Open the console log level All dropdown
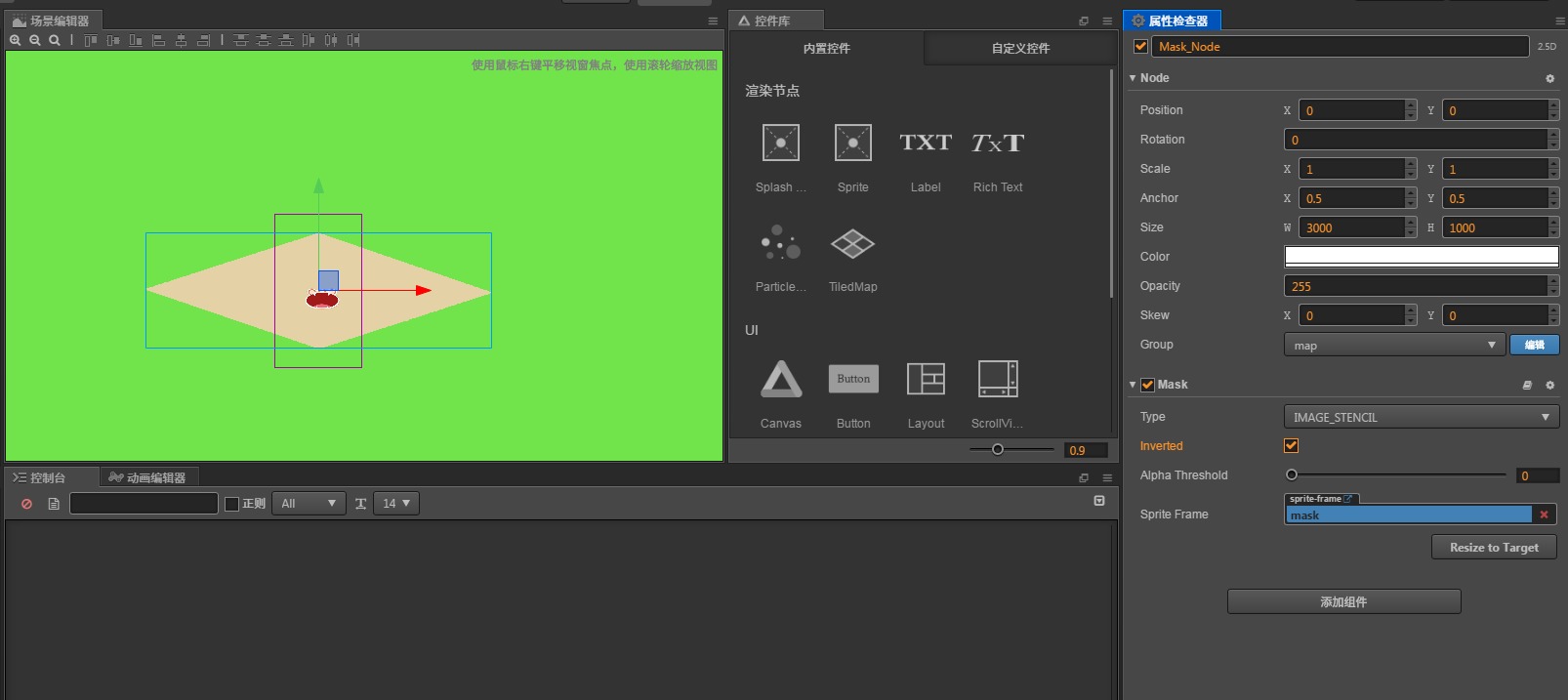Screen dimensions: 1568x700 coord(309,504)
